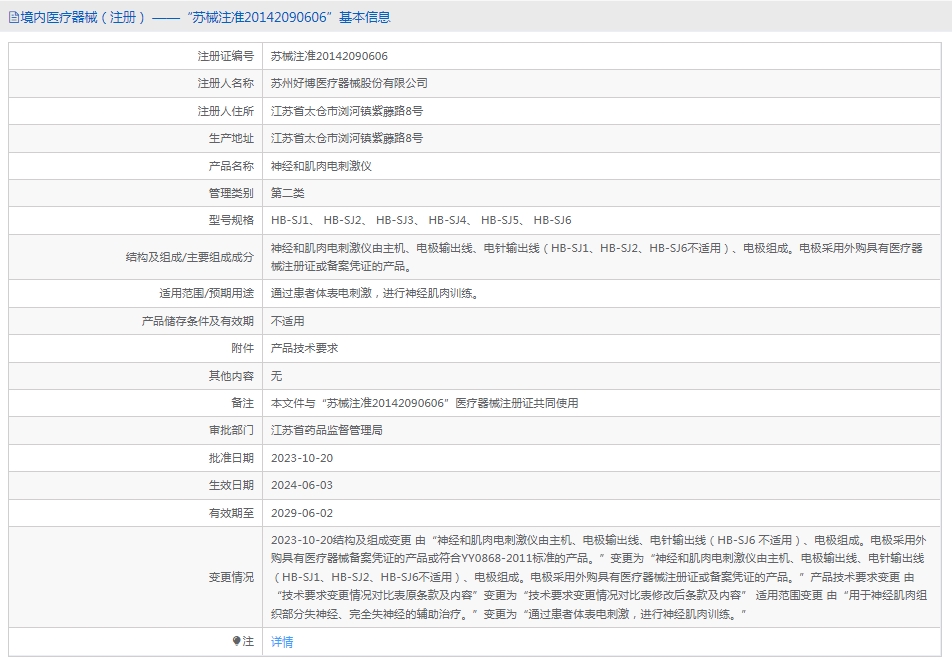Select the effective date 2024-06-03
952x667 pixels.
(302, 485)
